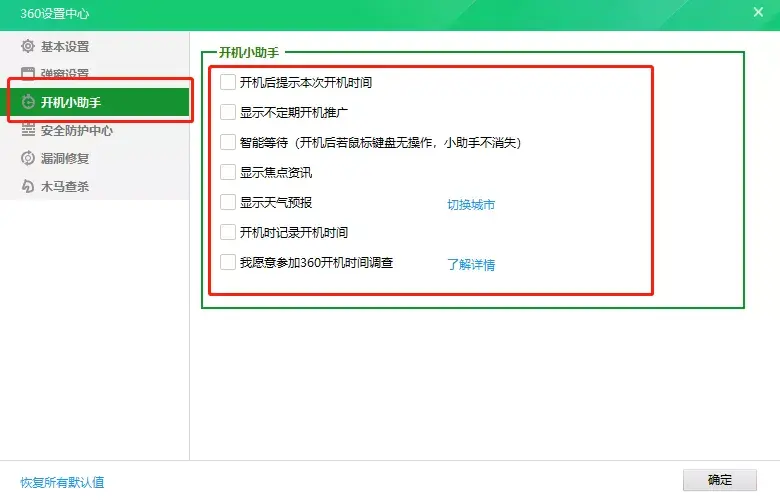The width and height of the screenshot is (780, 500).
Task: Click the icon beside 安全防护中心
Action: pos(28,130)
